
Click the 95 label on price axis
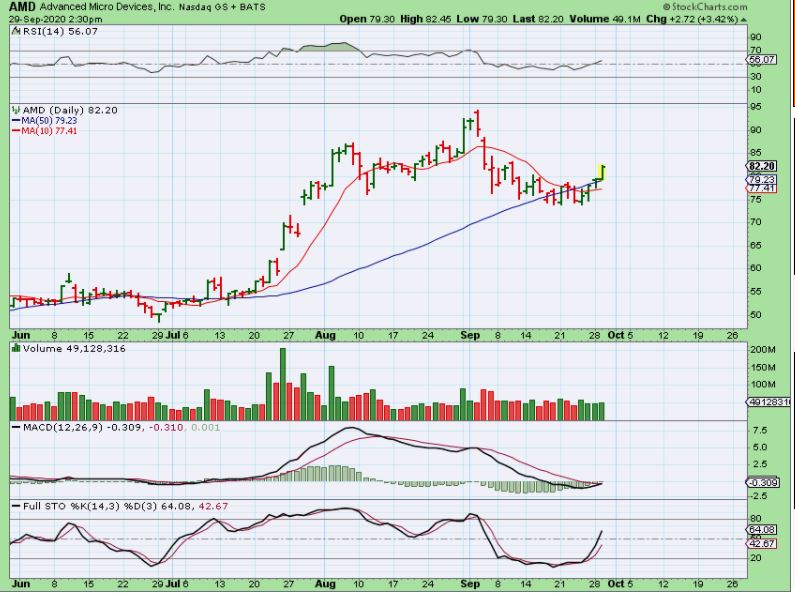756,107
